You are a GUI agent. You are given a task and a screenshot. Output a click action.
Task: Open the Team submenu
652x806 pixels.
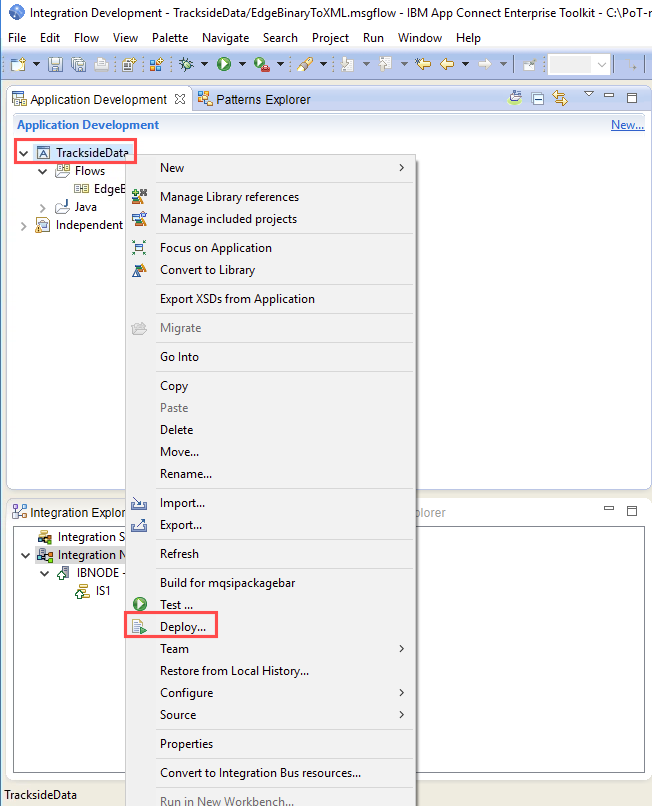tap(270, 649)
